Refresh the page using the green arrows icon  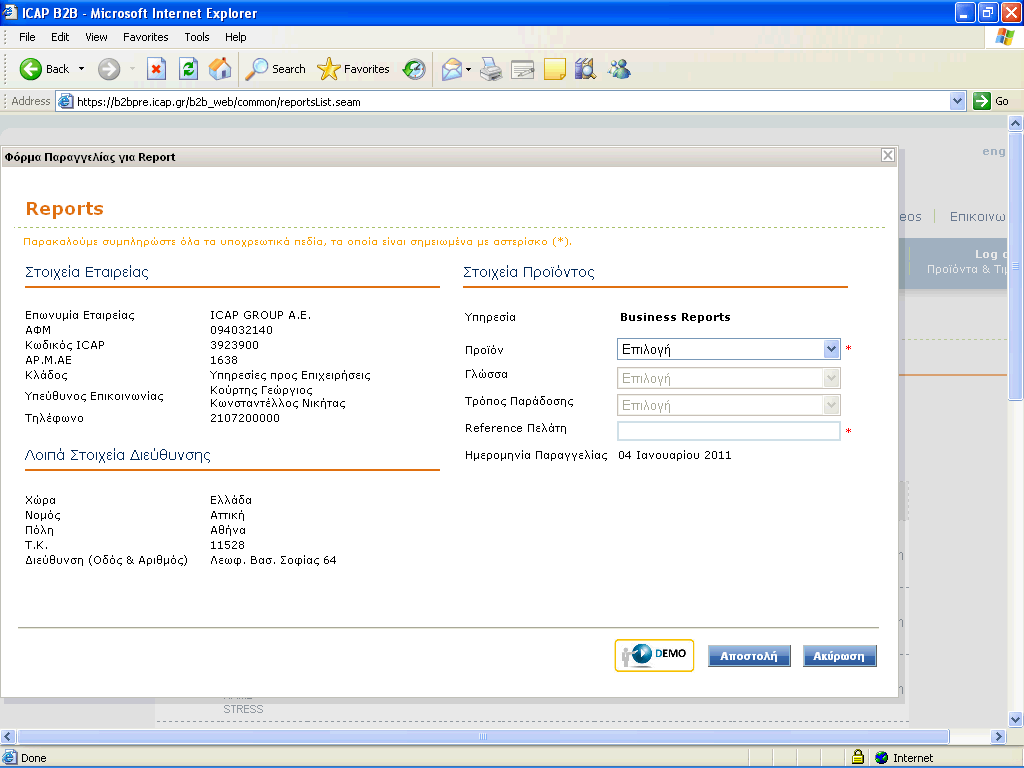(188, 69)
